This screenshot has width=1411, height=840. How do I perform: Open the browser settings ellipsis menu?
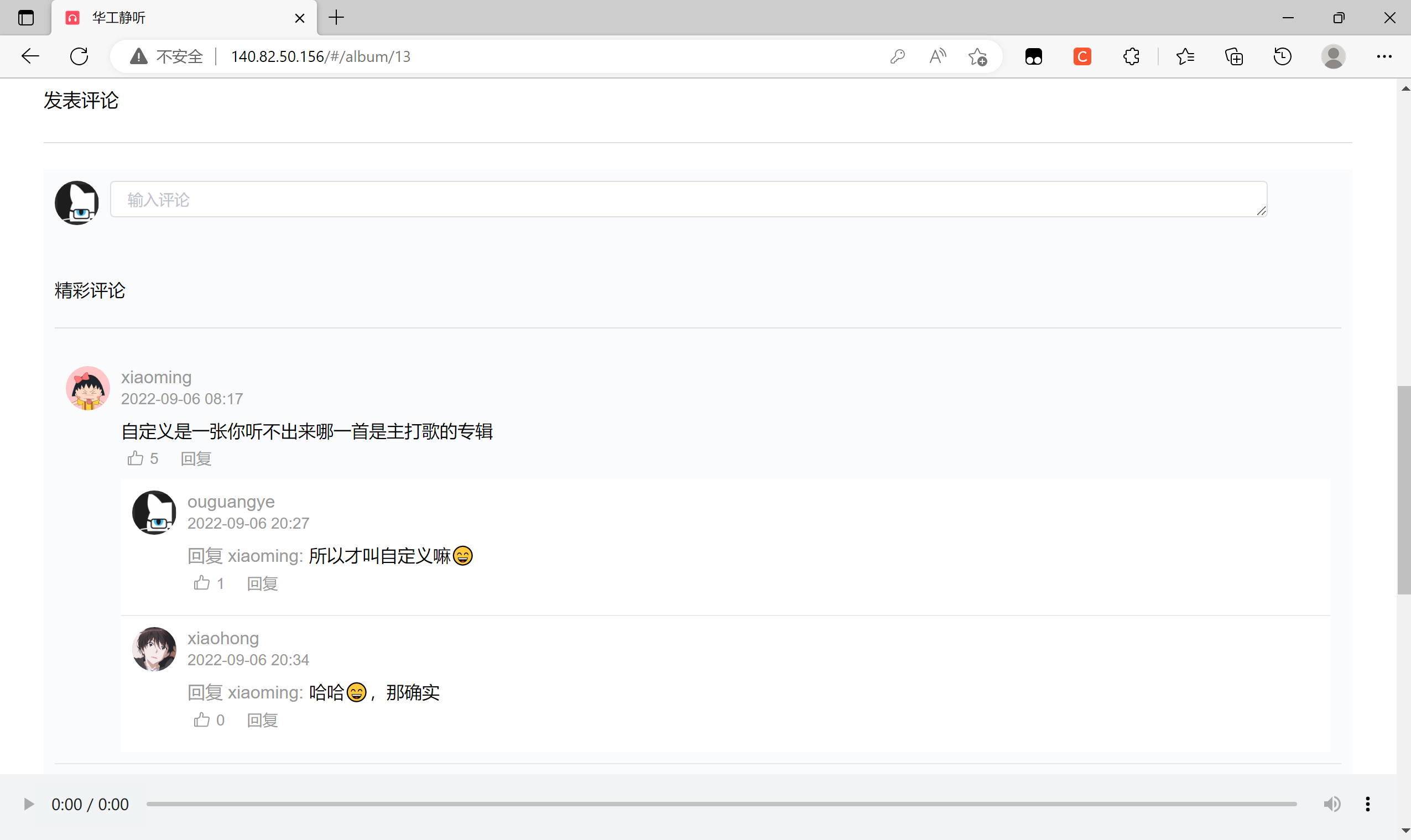point(1384,56)
